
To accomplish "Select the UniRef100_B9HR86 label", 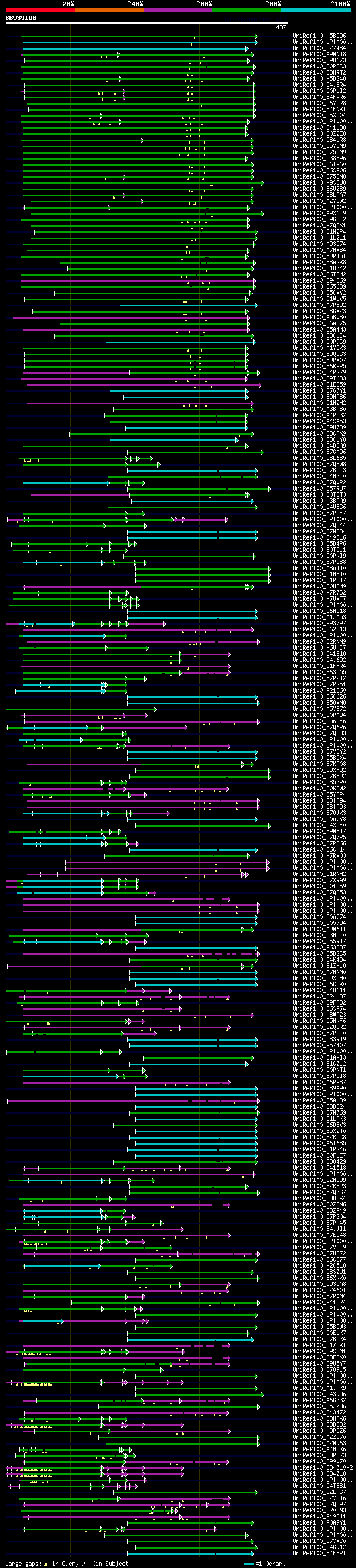I will pyautogui.click(x=319, y=397).
